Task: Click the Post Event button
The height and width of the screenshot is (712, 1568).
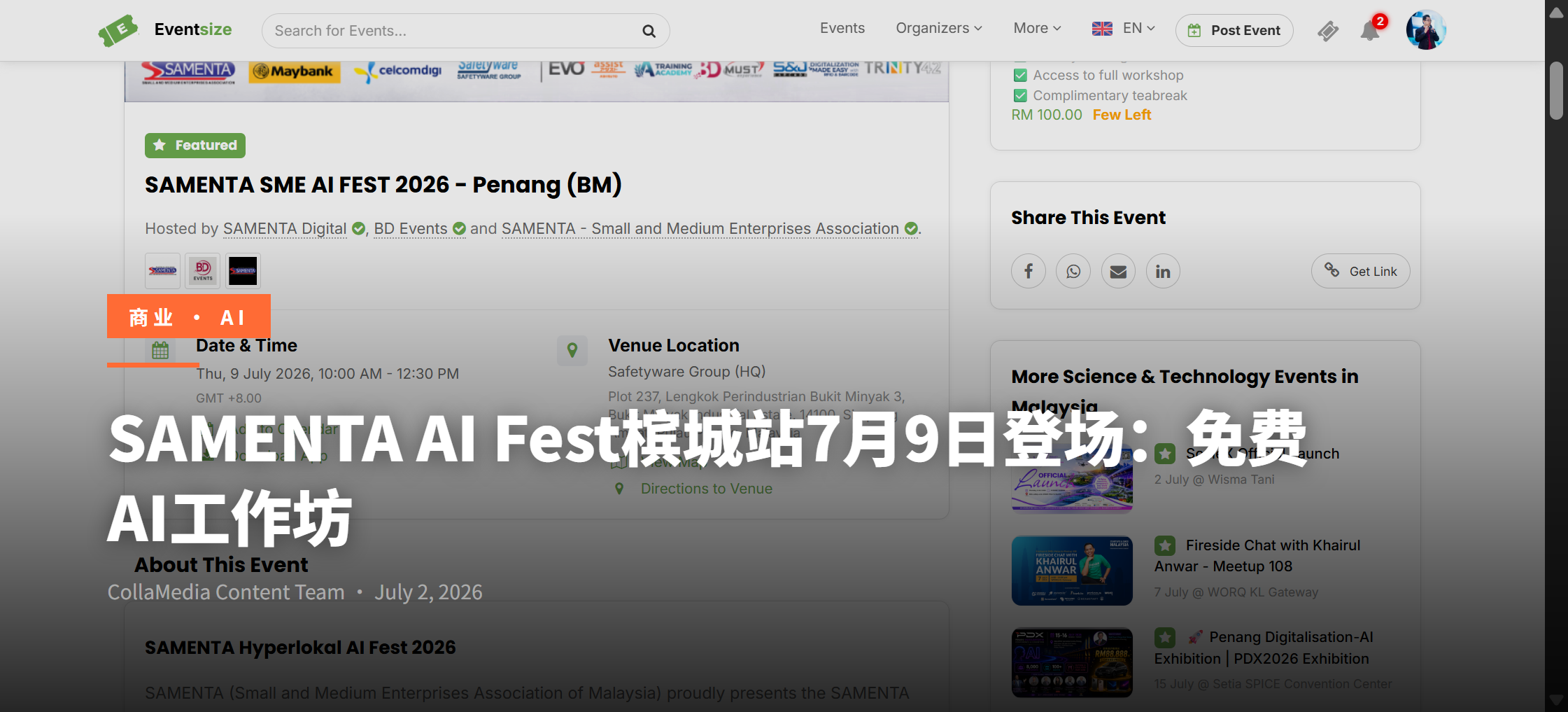Action: point(1234,31)
